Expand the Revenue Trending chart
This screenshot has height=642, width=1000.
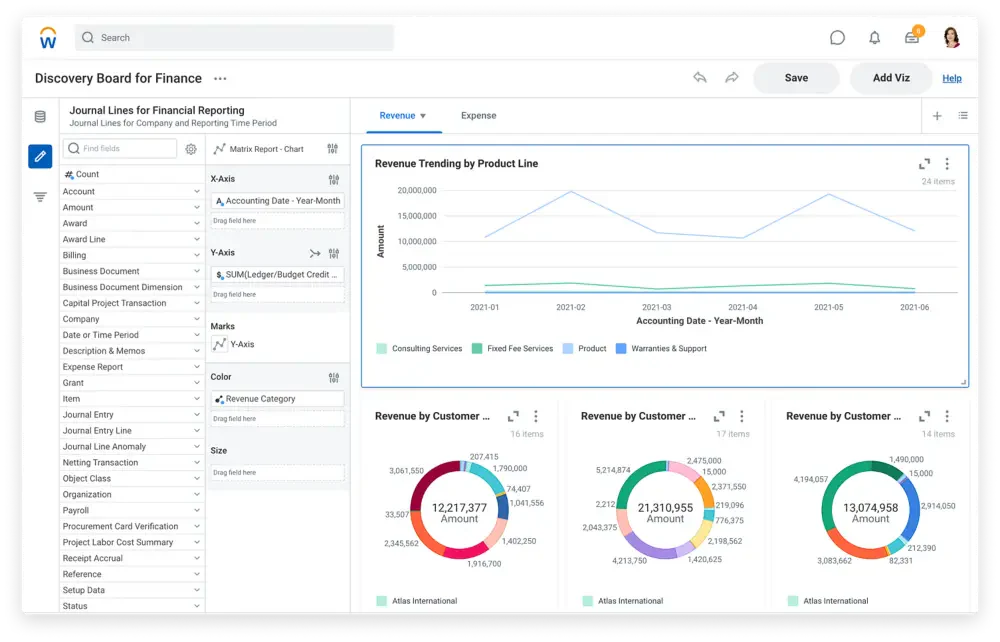[x=924, y=164]
